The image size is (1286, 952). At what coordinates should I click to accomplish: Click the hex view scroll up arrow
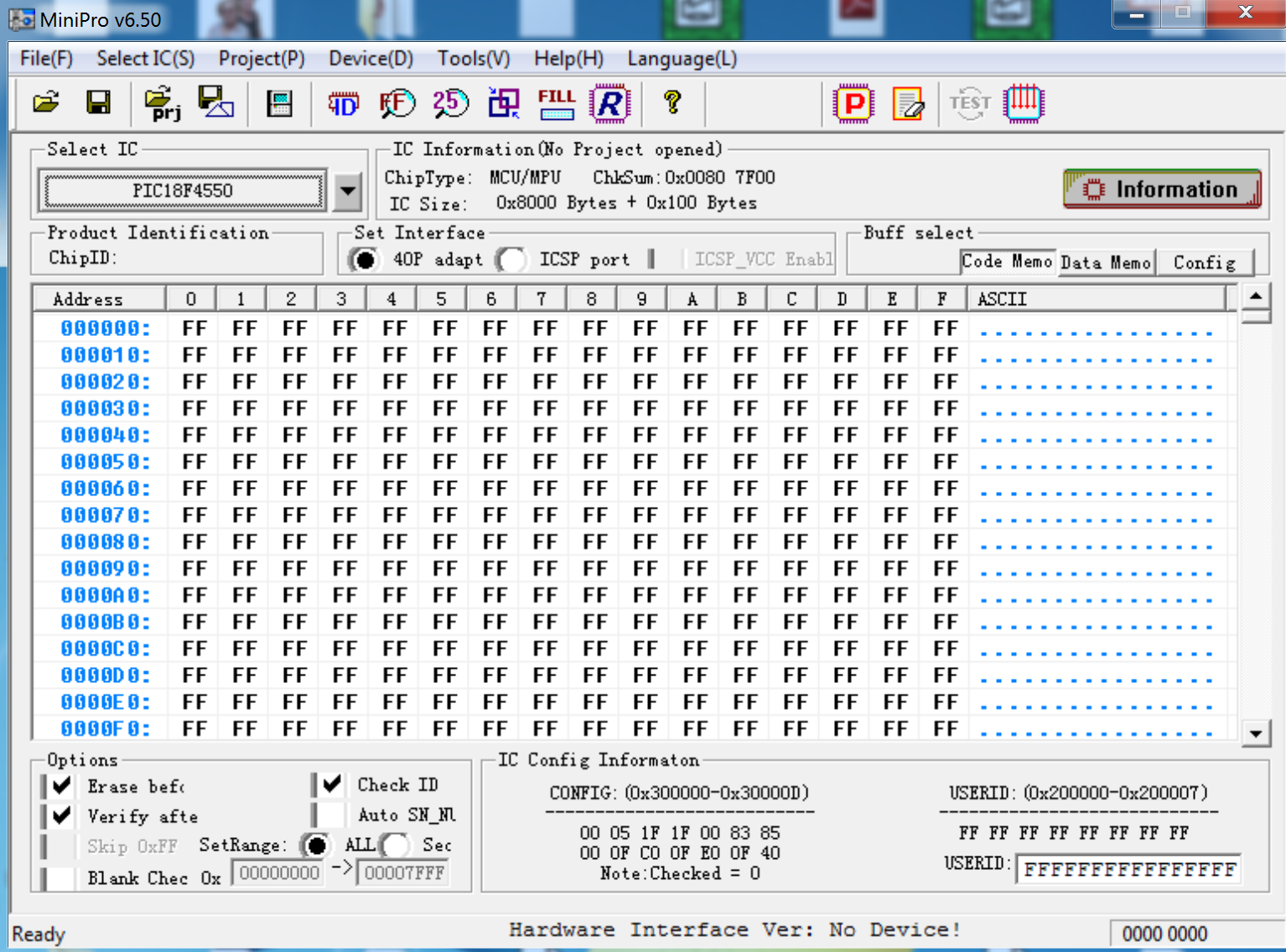point(1255,296)
